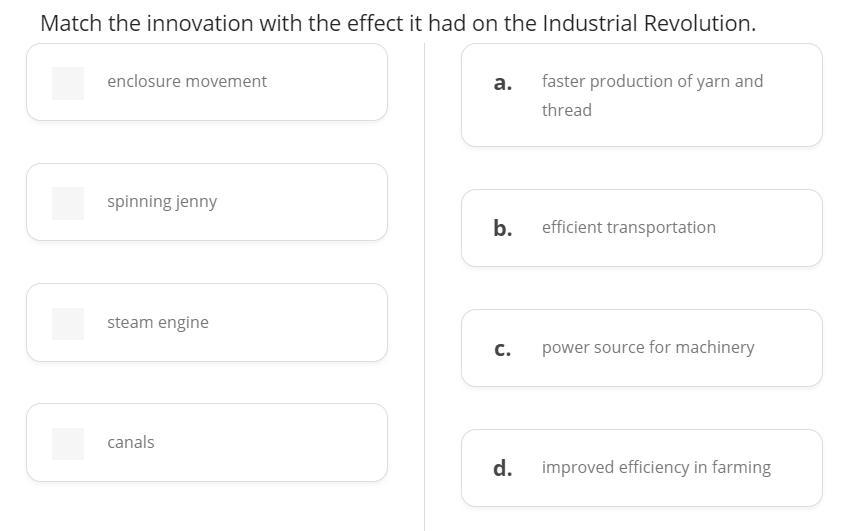Click the blank box beside enclosure movement

(68, 83)
